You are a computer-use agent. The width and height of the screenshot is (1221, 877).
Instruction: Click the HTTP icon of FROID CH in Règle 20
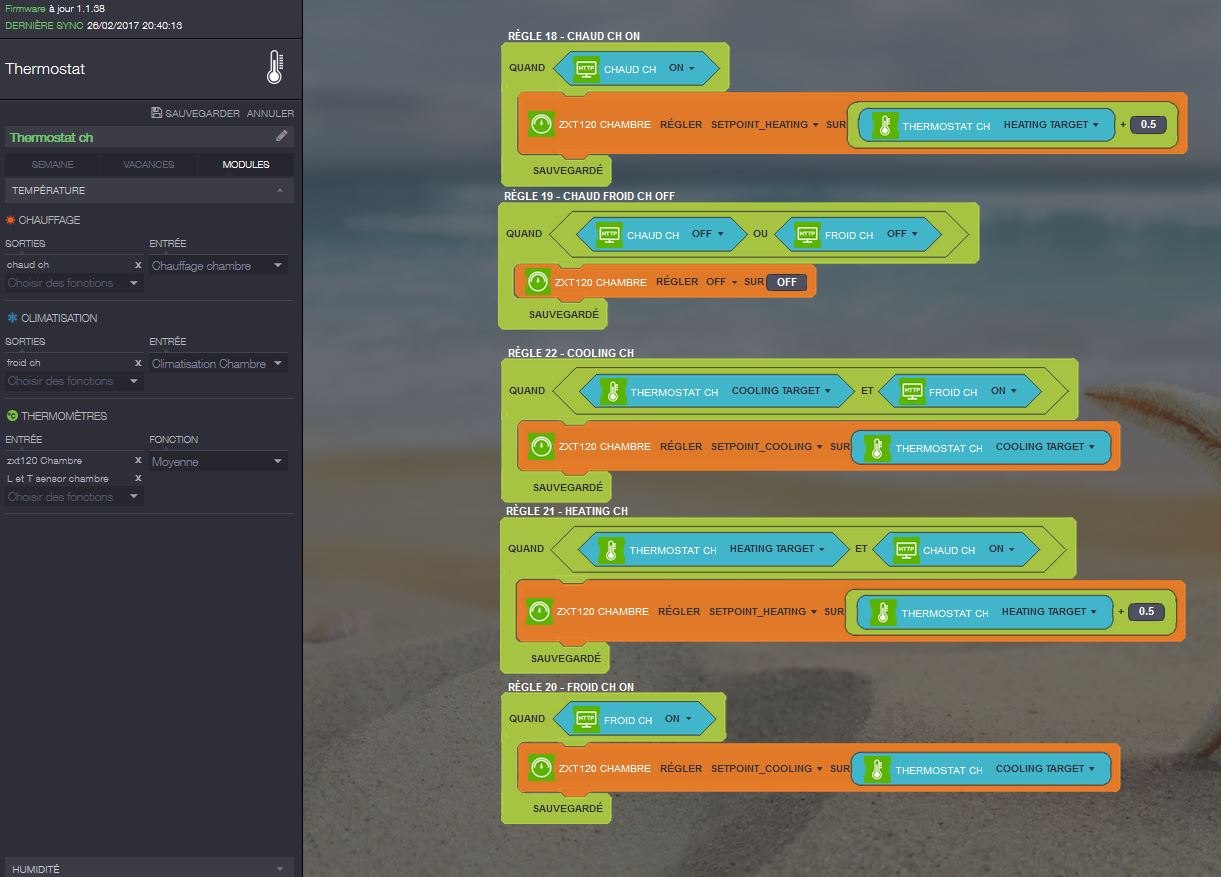coord(586,719)
